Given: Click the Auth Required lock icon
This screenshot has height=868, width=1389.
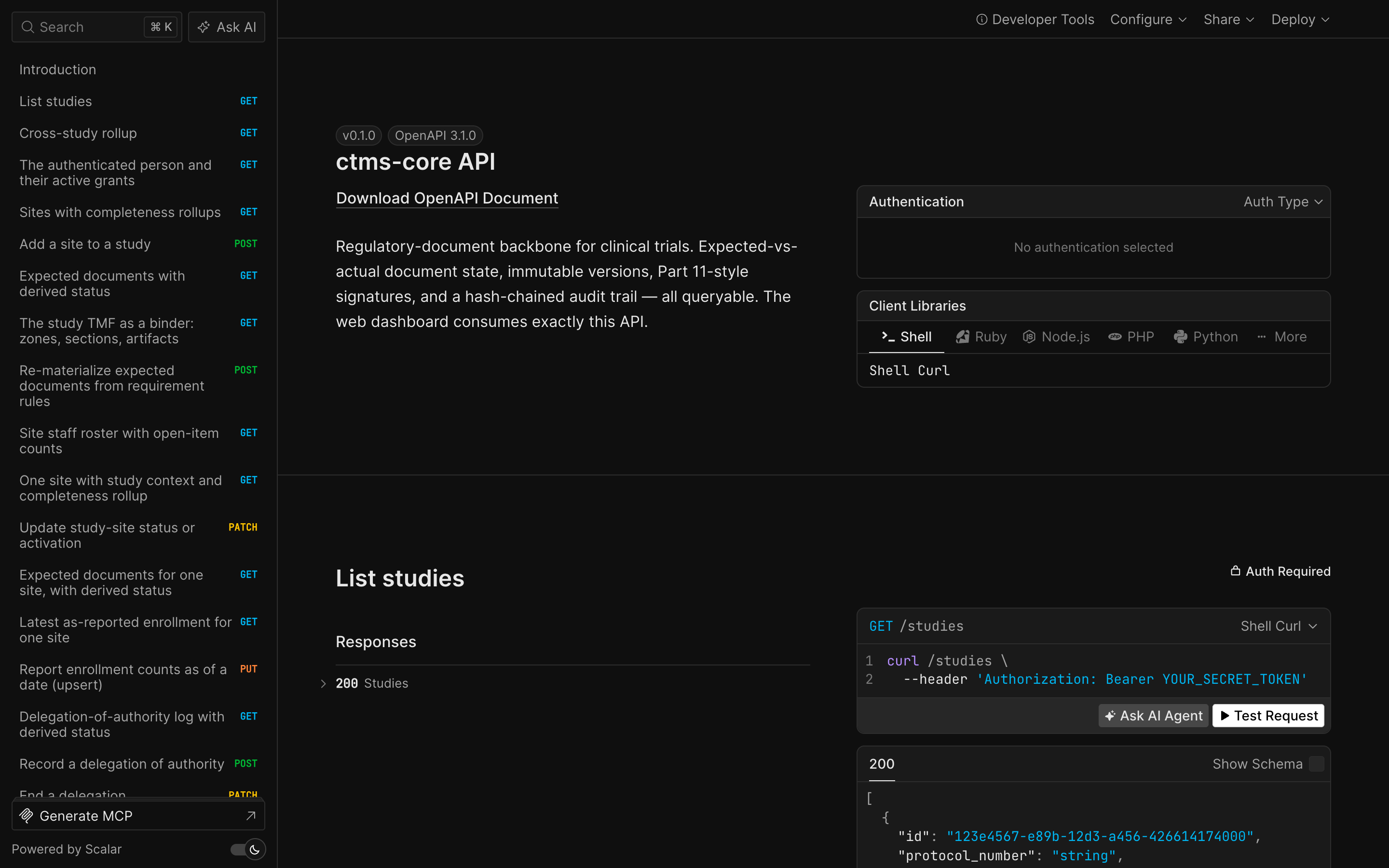Looking at the screenshot, I should click(x=1235, y=570).
